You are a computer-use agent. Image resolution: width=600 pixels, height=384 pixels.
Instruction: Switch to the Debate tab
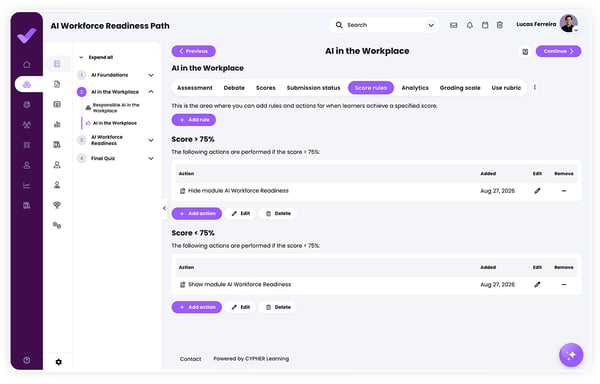coord(234,88)
